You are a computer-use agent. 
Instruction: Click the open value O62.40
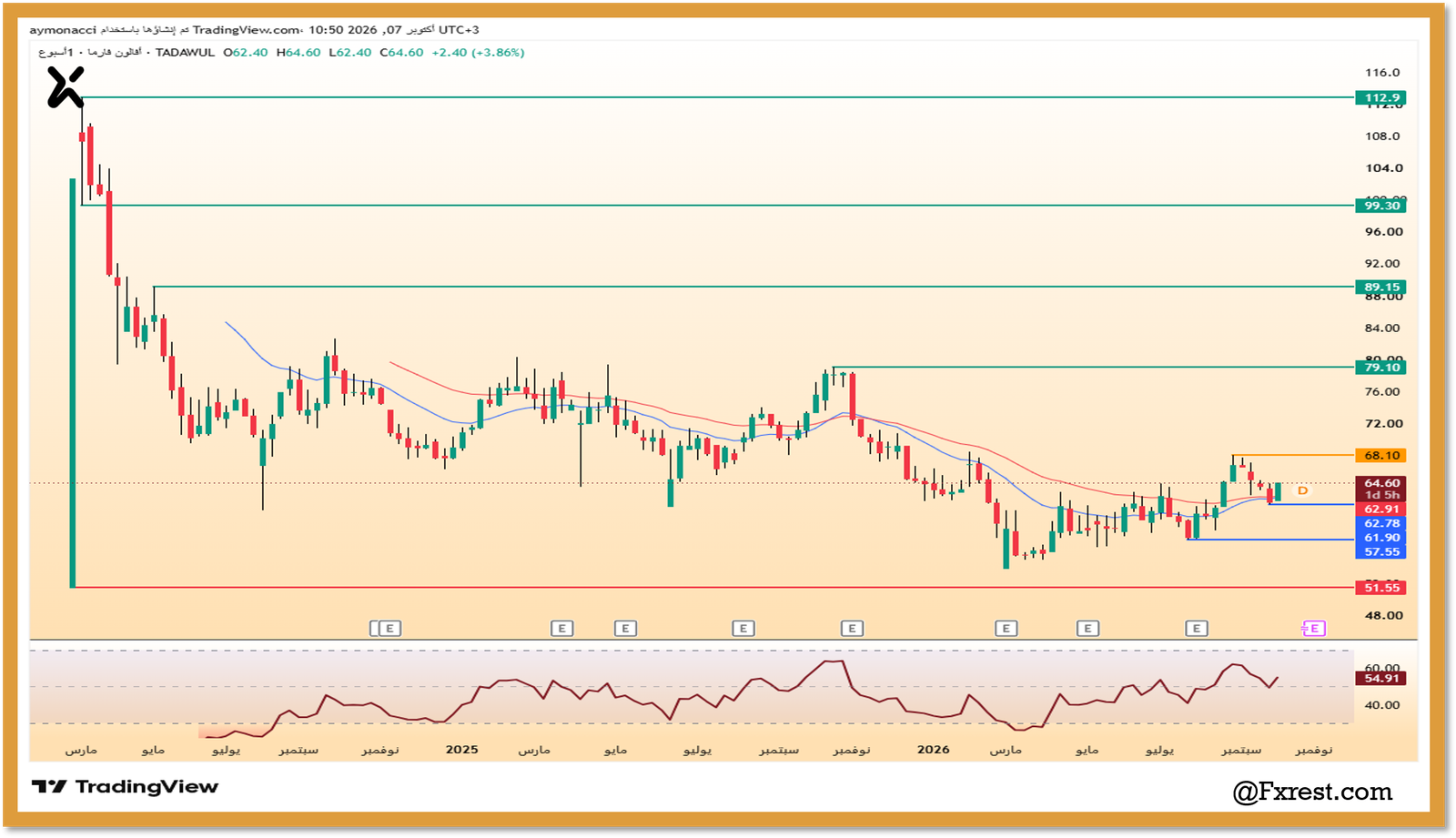click(246, 53)
